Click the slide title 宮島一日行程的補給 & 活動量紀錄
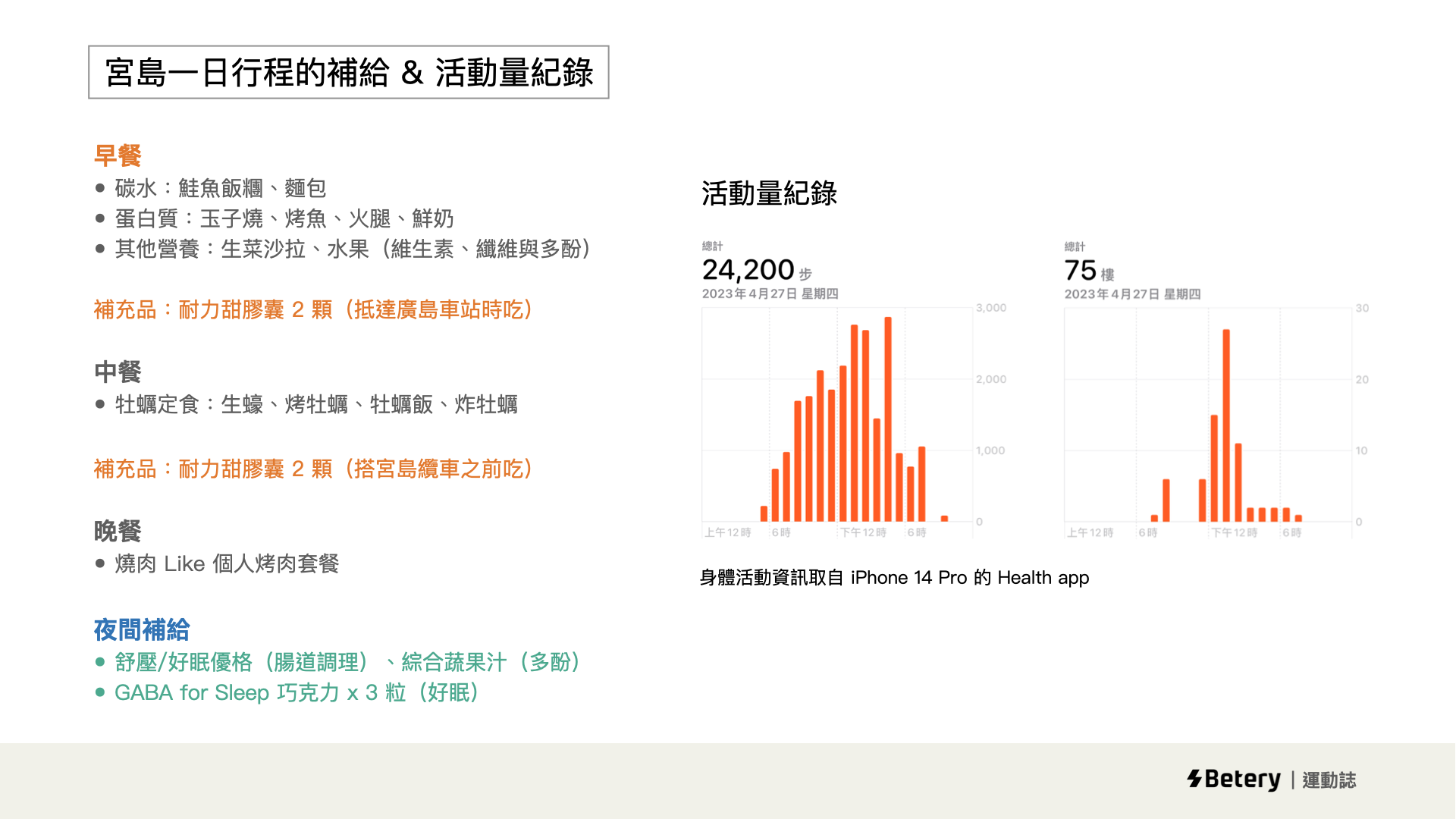 point(349,73)
